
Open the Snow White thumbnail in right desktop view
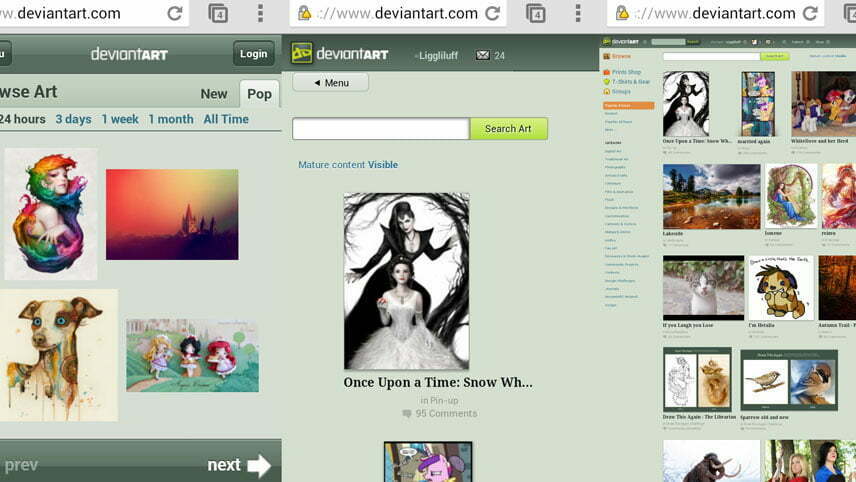click(686, 104)
